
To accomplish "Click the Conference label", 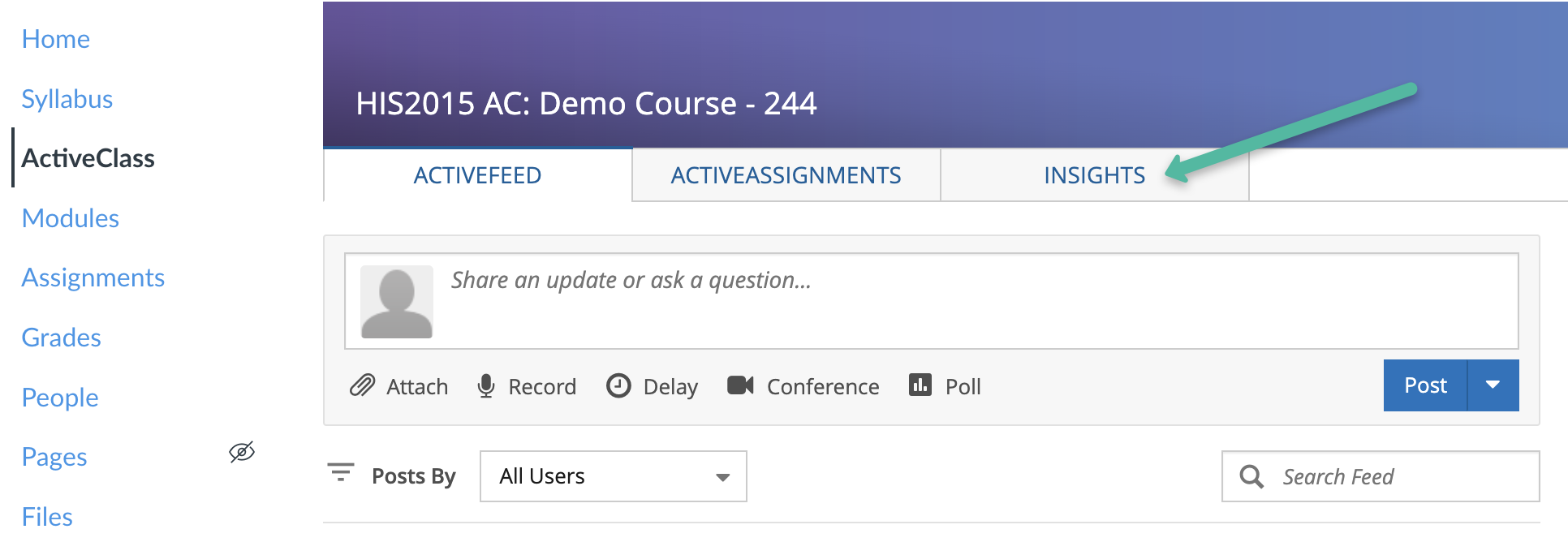I will pyautogui.click(x=823, y=387).
